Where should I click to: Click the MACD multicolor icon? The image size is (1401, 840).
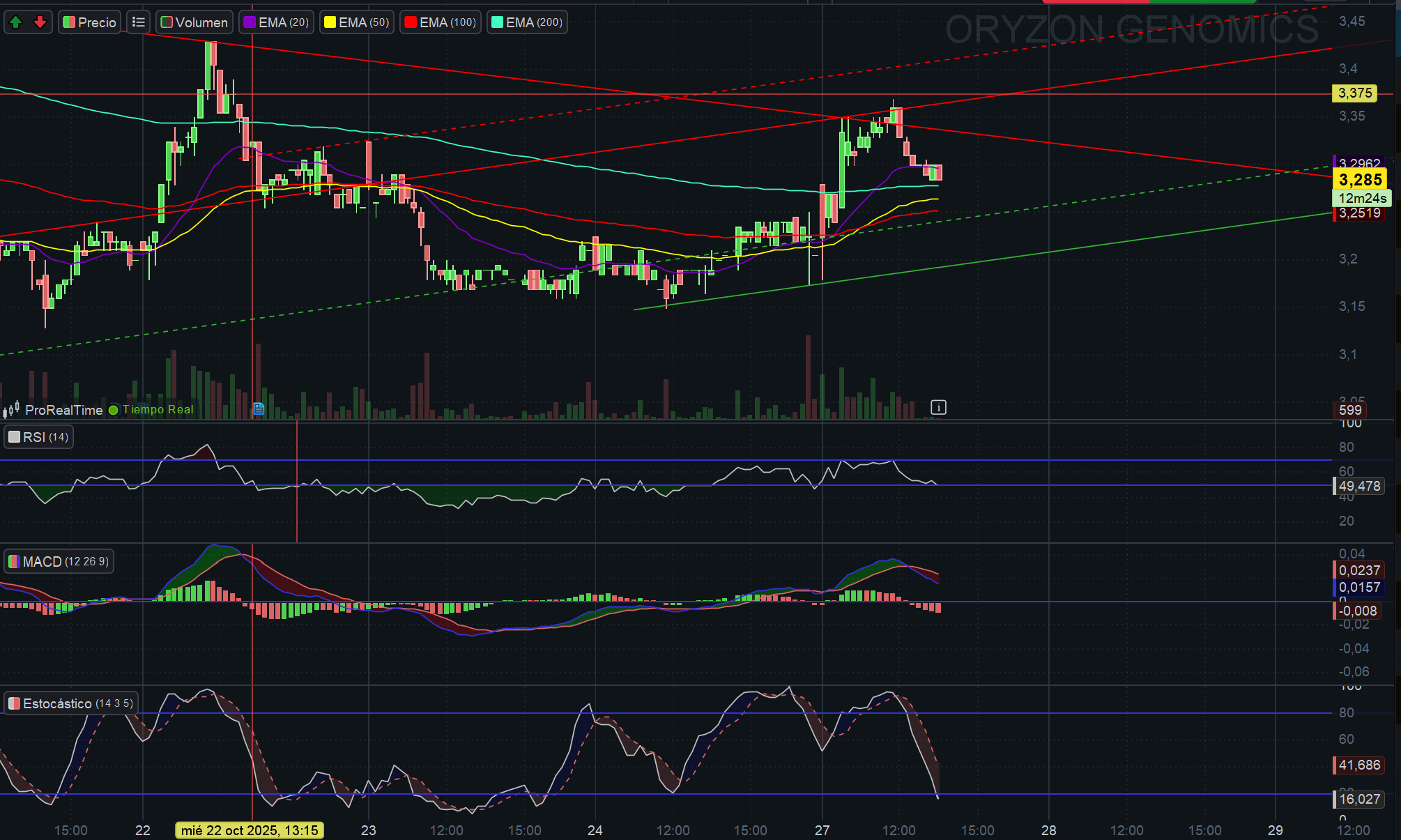pyautogui.click(x=14, y=562)
